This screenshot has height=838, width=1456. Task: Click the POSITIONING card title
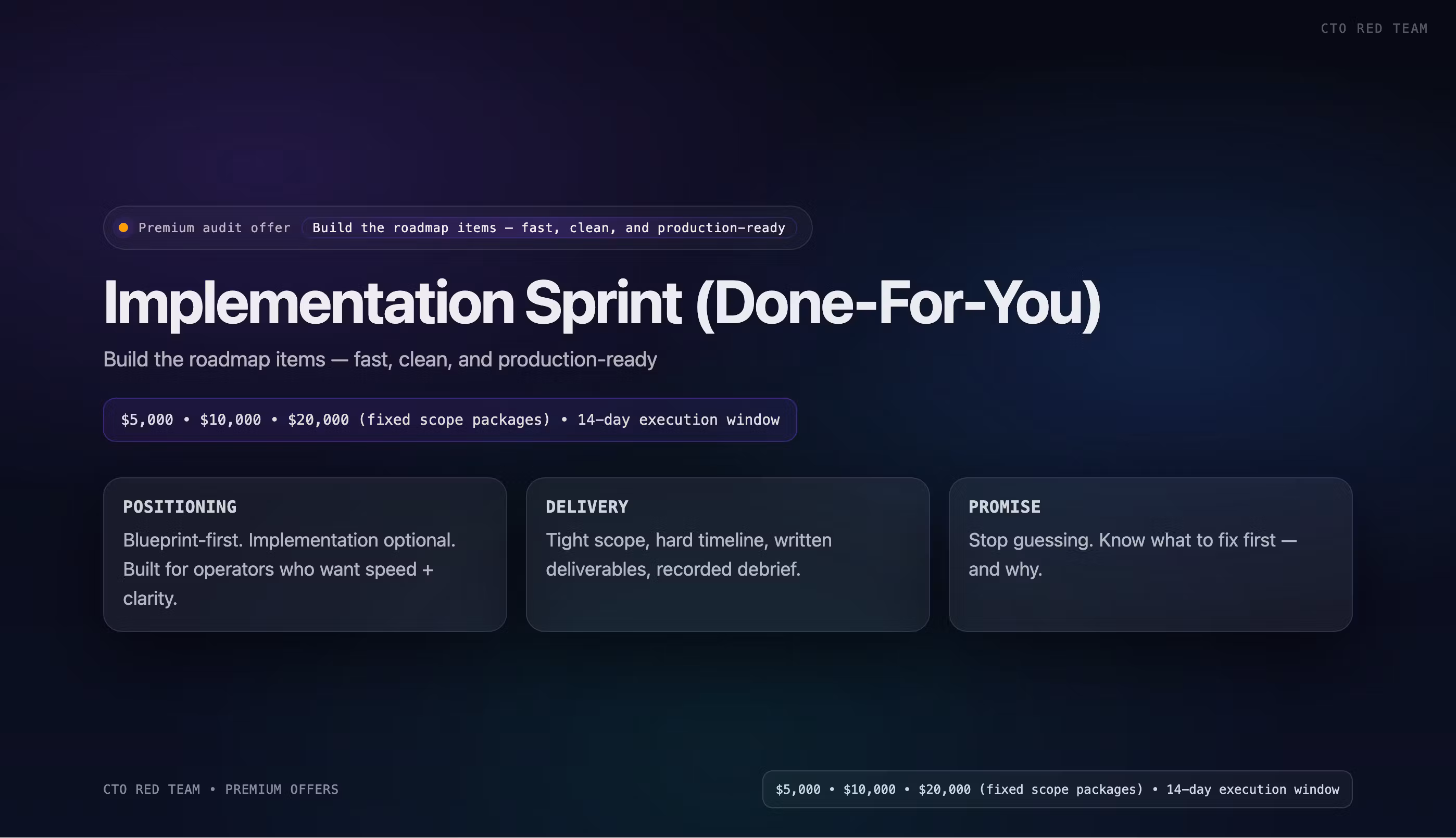(x=180, y=506)
